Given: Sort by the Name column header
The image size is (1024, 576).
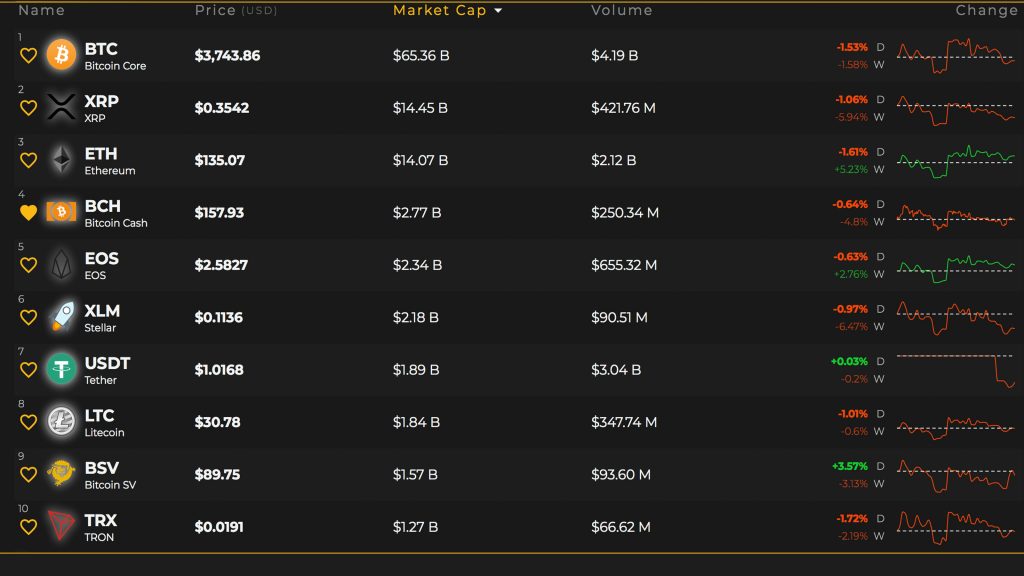Looking at the screenshot, I should click(41, 10).
